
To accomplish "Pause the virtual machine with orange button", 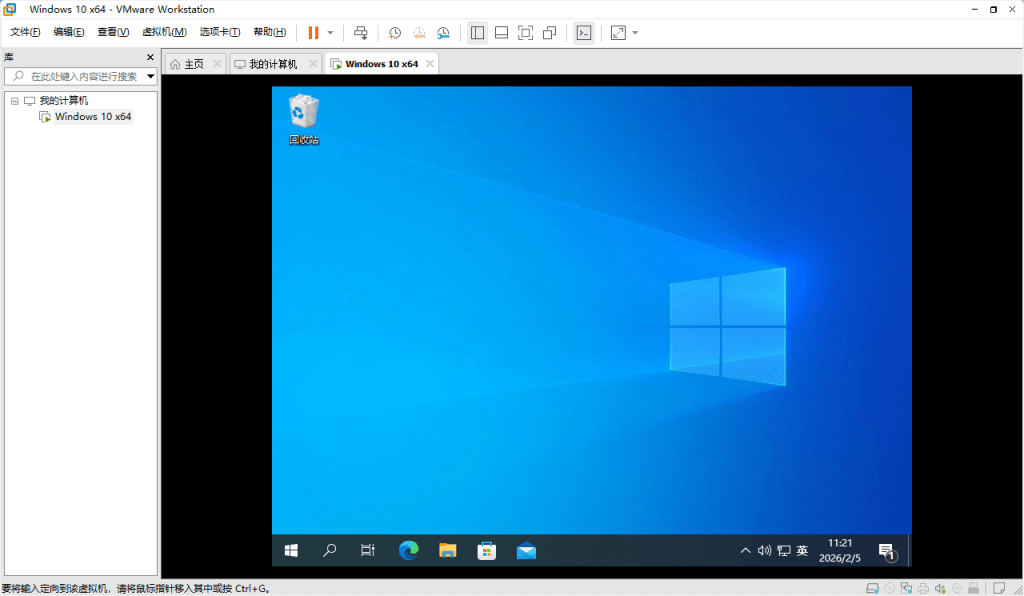I will [313, 33].
